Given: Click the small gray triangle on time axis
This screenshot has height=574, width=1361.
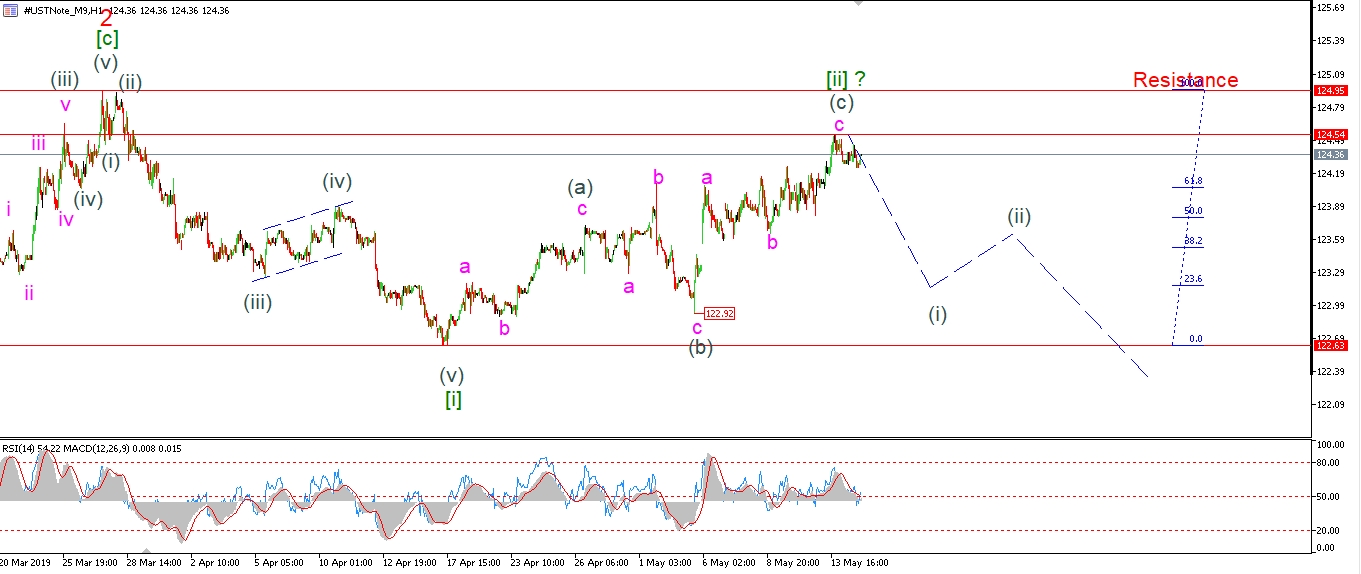Looking at the screenshot, I should (x=147, y=551).
